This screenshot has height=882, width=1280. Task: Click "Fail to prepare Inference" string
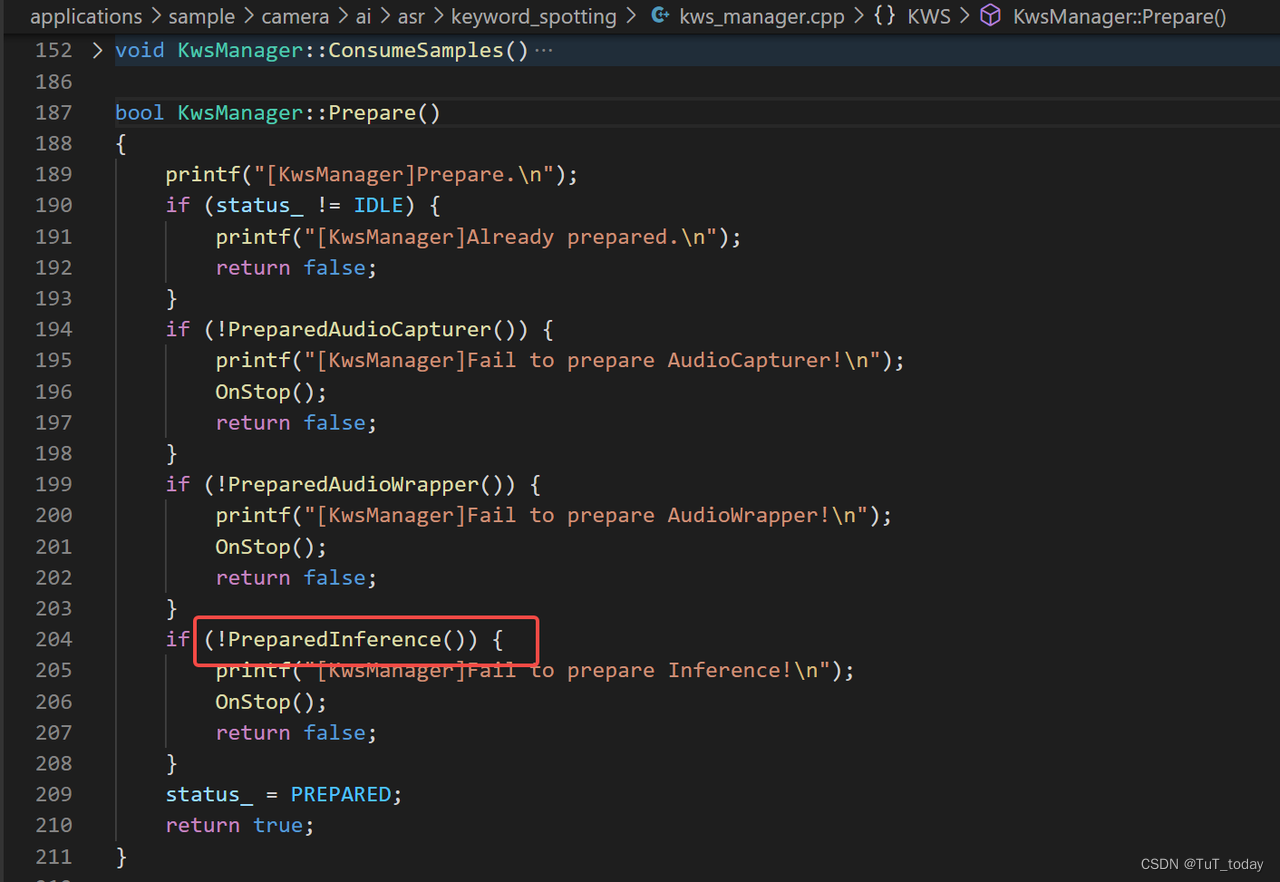click(x=566, y=670)
